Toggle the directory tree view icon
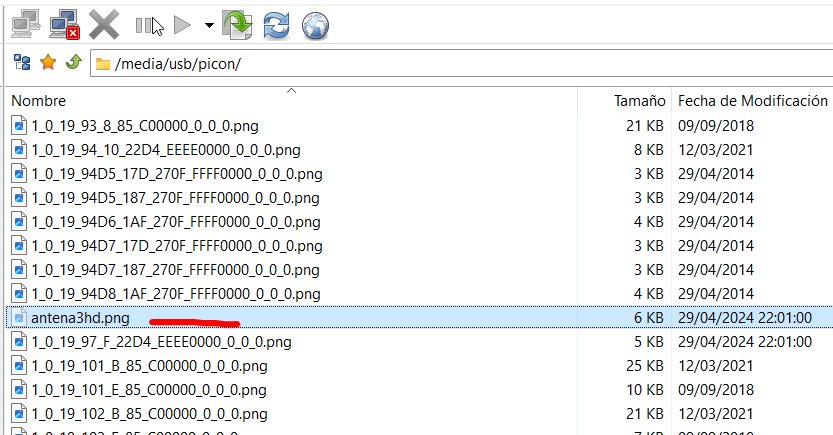The height and width of the screenshot is (435, 833). (22, 63)
